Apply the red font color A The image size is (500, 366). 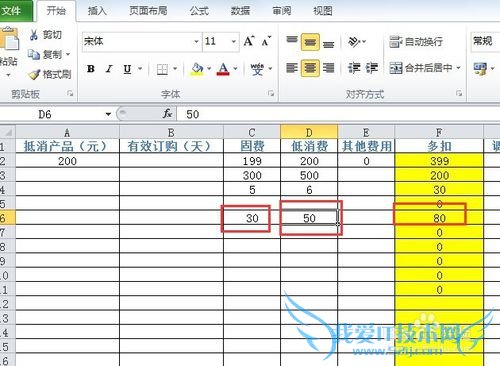[x=223, y=69]
